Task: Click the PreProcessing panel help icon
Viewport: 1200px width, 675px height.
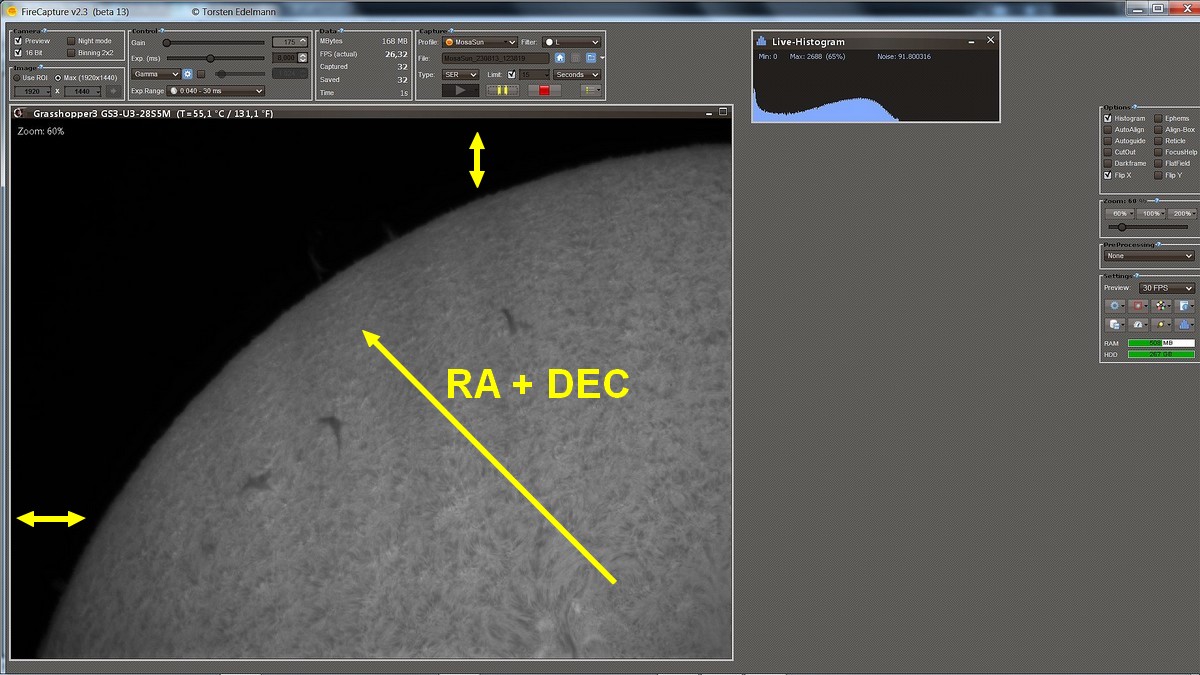Action: (x=1159, y=244)
